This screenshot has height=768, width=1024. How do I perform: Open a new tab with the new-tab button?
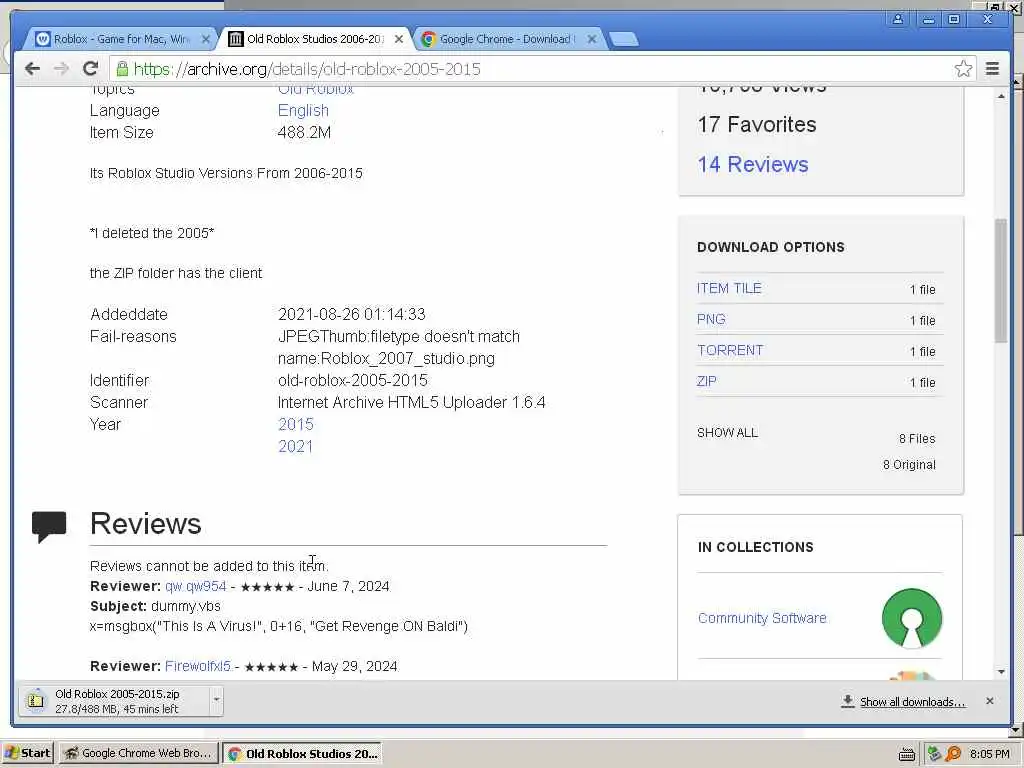point(624,40)
